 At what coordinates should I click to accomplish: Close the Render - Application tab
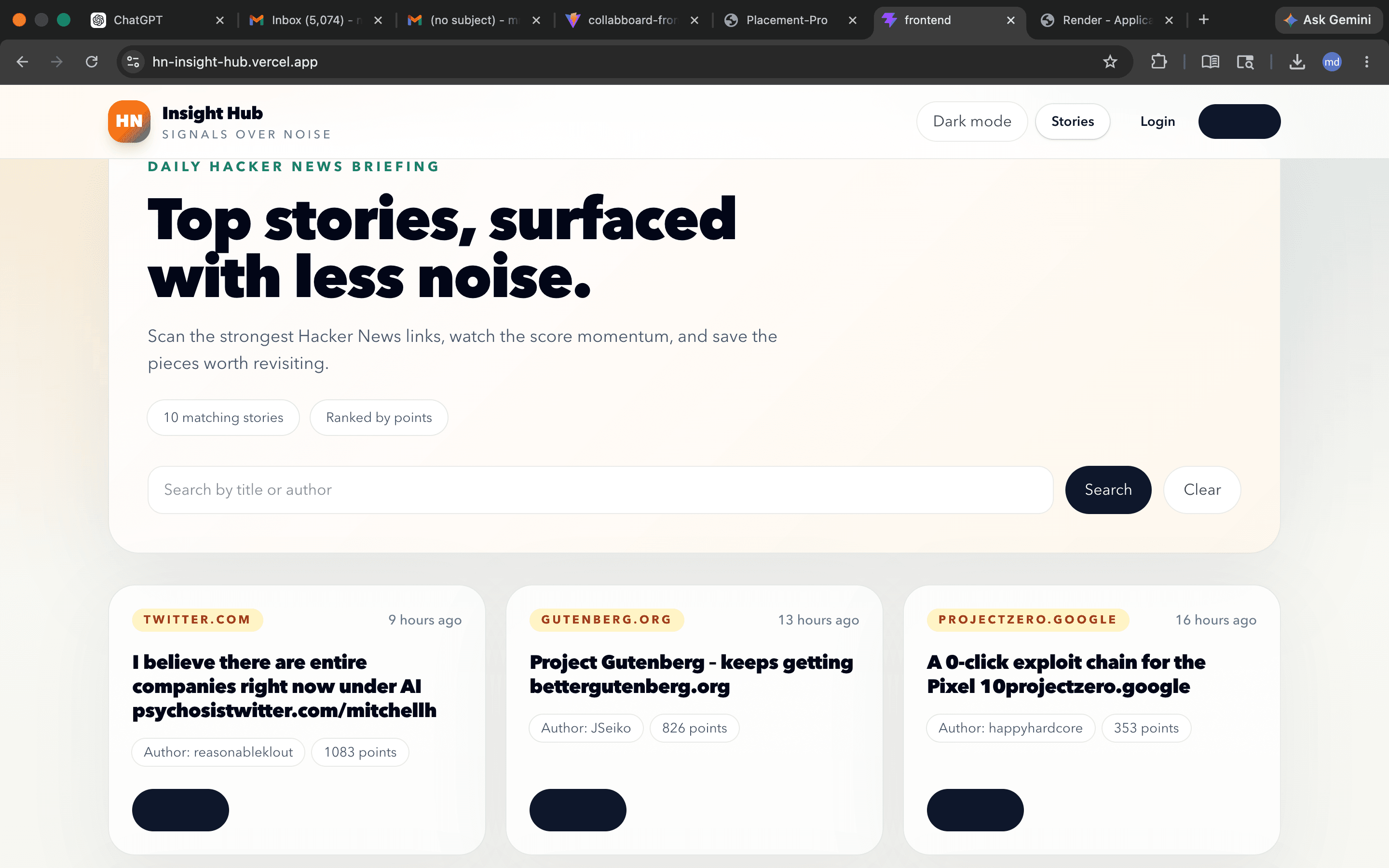pyautogui.click(x=1169, y=20)
